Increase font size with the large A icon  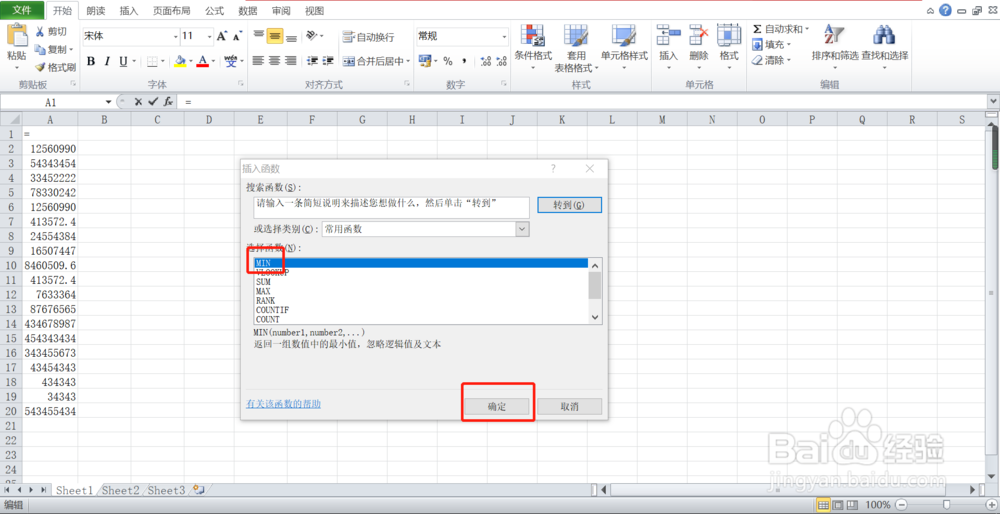tap(221, 36)
